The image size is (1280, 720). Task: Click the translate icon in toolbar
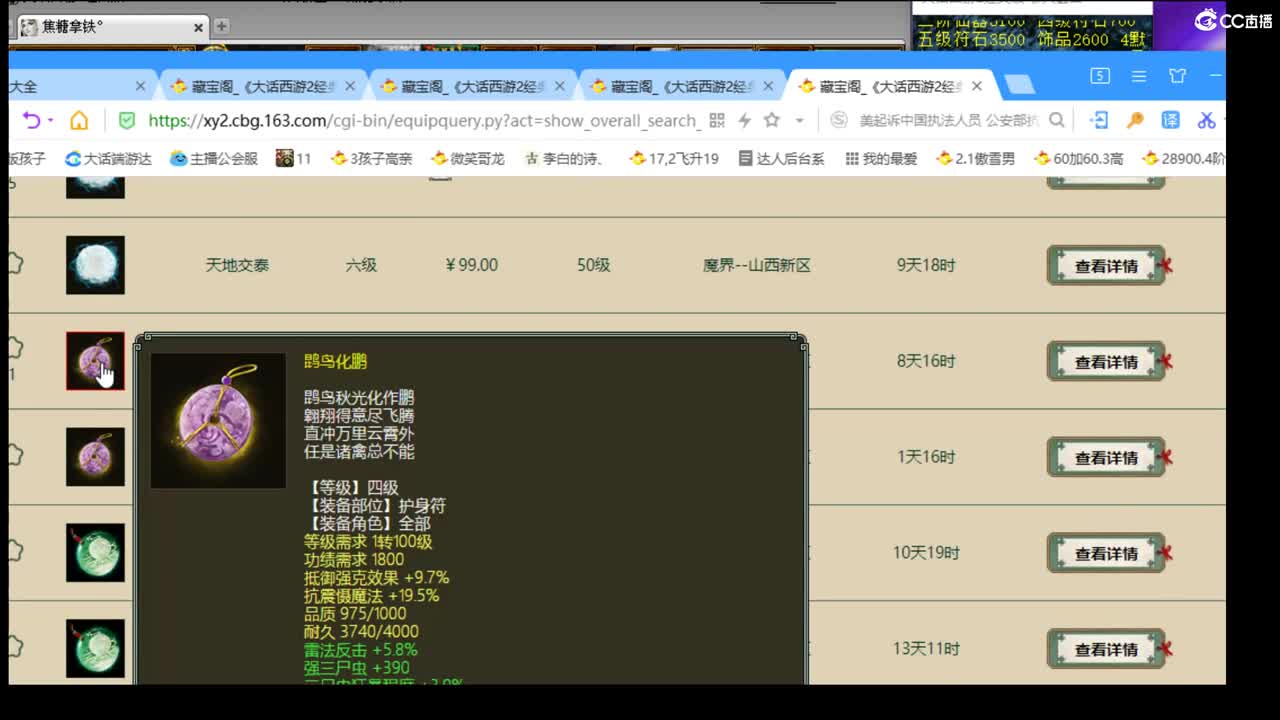click(x=1171, y=120)
